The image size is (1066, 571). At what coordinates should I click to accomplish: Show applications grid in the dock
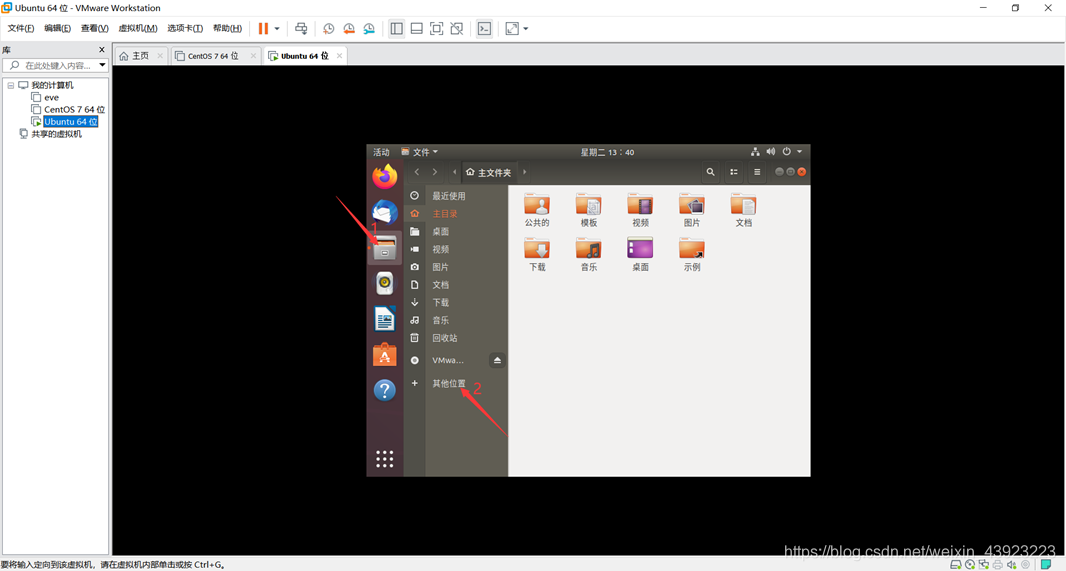coord(385,459)
